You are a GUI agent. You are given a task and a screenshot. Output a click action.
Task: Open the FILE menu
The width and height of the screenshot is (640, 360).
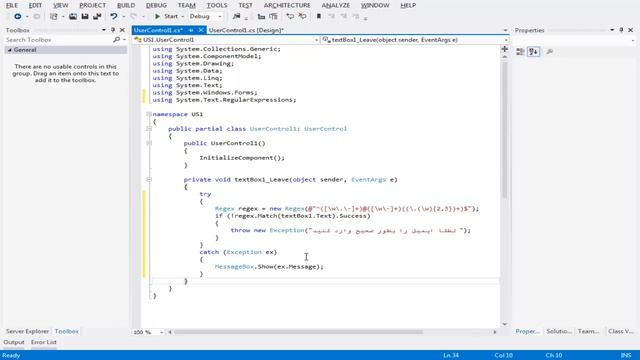pos(12,5)
